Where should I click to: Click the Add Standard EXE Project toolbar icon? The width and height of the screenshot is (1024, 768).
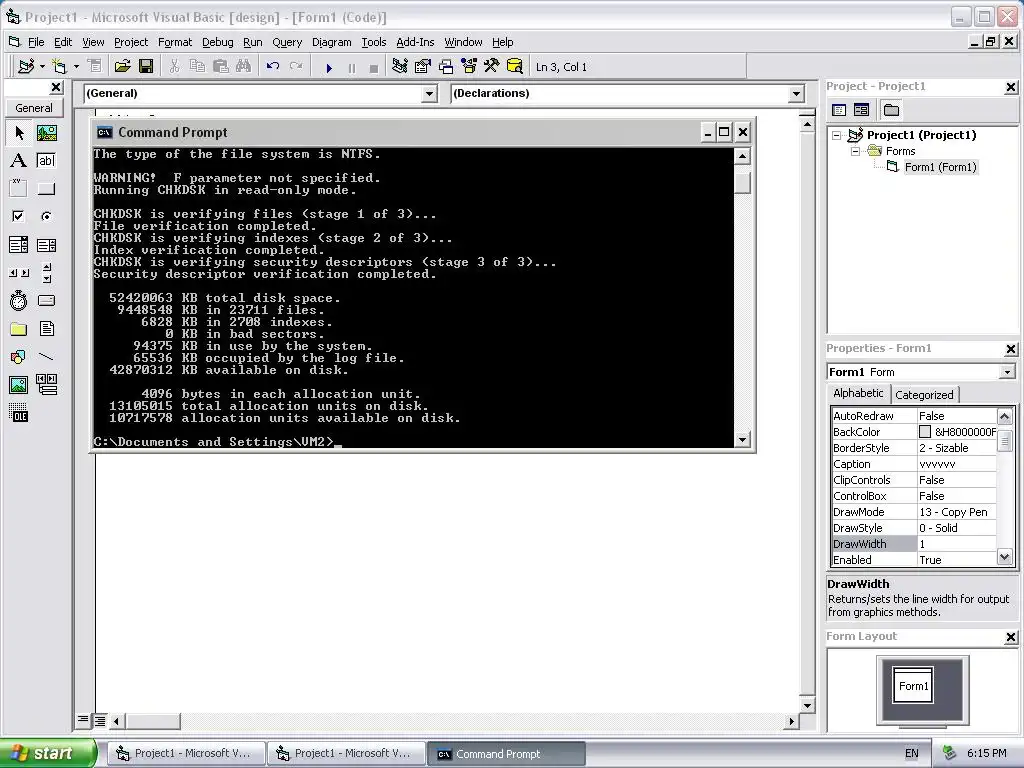coord(26,66)
